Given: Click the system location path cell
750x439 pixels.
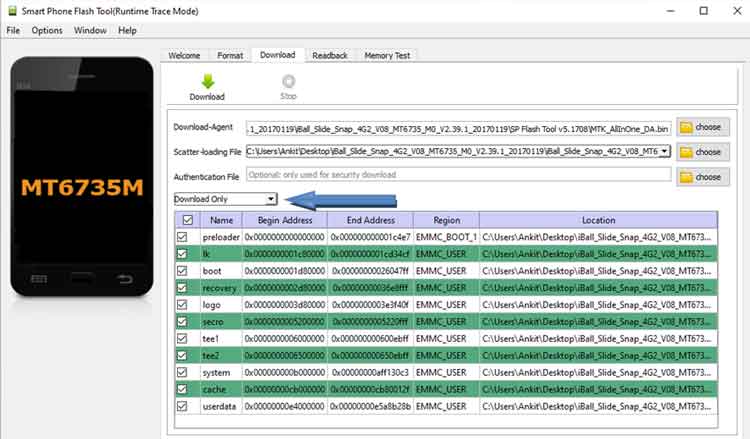Looking at the screenshot, I should pos(598,372).
